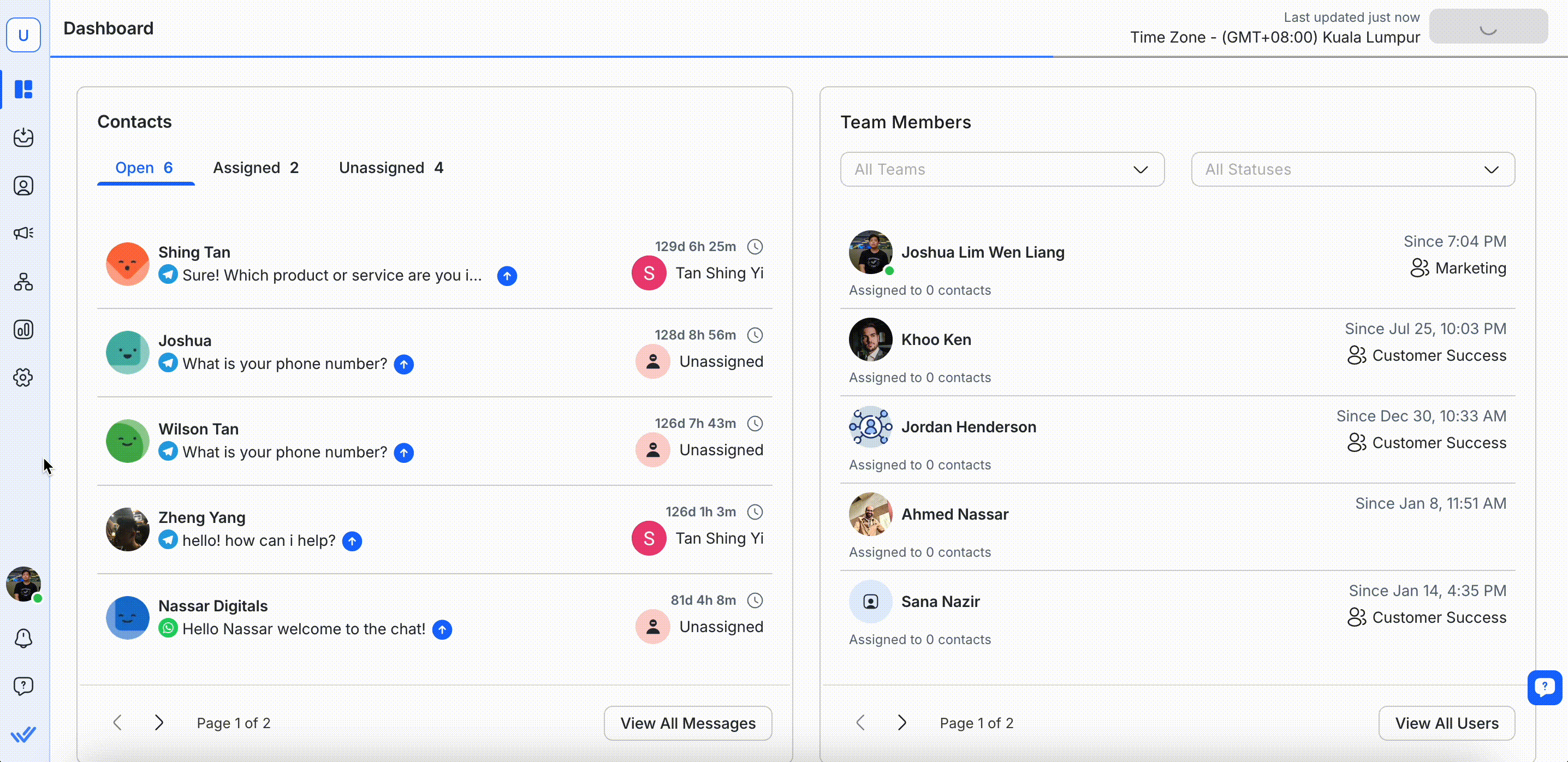The image size is (1568, 762).
Task: Switch to the Assigned tab
Action: (255, 168)
